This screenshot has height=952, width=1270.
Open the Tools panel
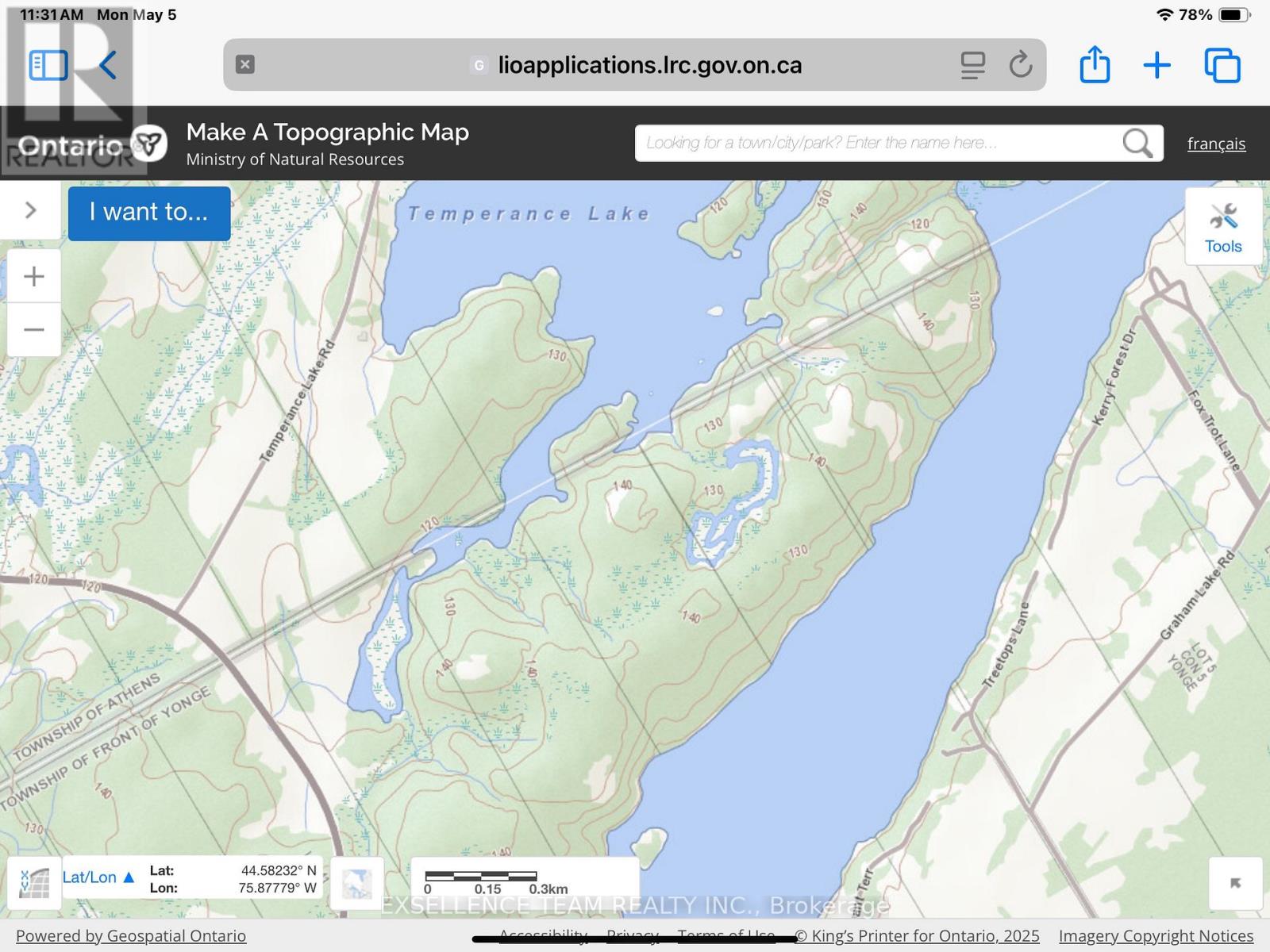coord(1223,227)
